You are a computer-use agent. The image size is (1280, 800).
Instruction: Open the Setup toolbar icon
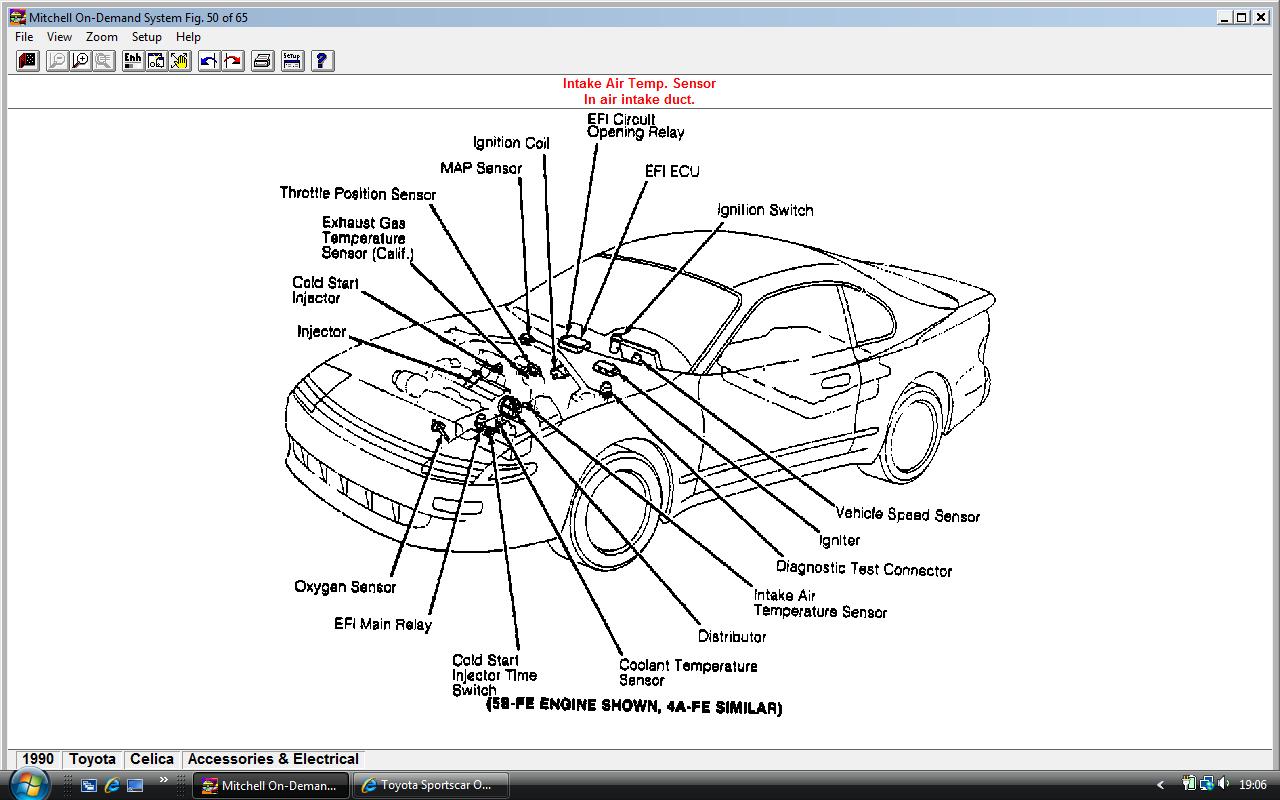[x=292, y=61]
